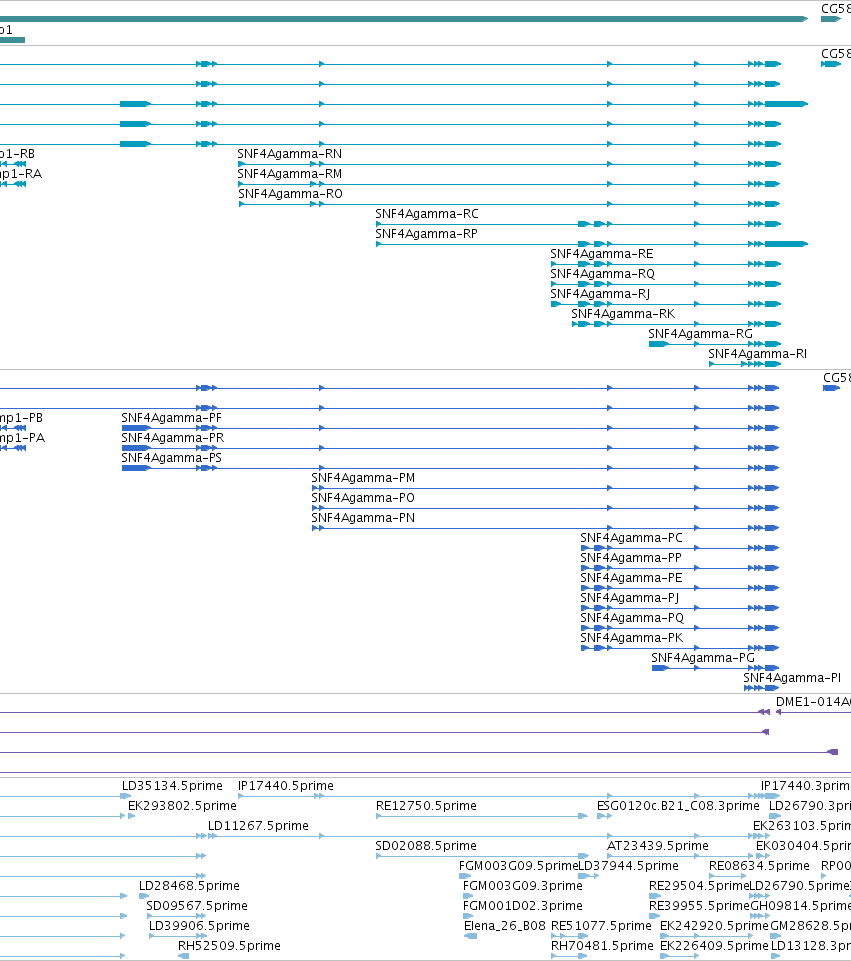Select the RE12750.5prime EST label
The image size is (851, 961).
click(x=426, y=806)
